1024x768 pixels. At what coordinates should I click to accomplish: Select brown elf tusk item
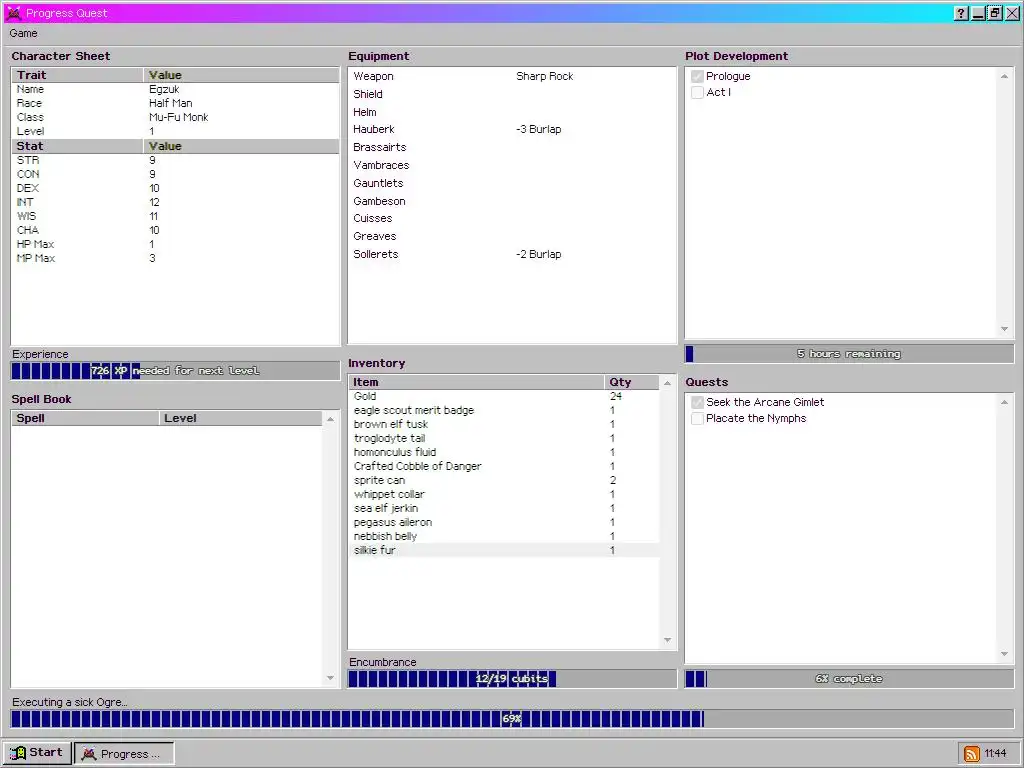pos(504,424)
